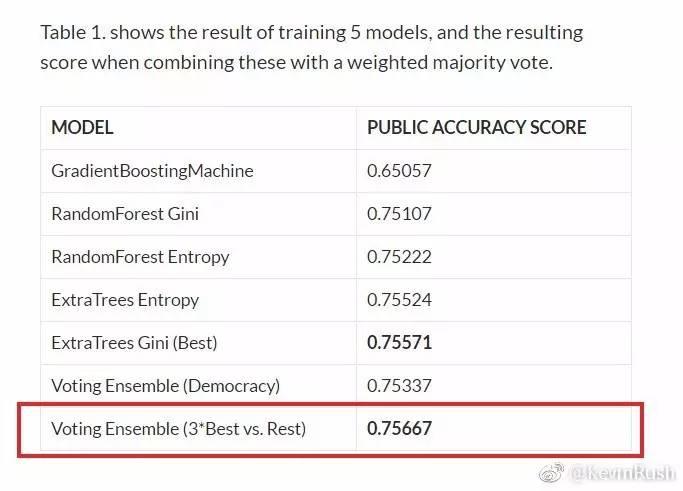Select the ExtraTrees Gini (Best) cell

click(x=134, y=343)
